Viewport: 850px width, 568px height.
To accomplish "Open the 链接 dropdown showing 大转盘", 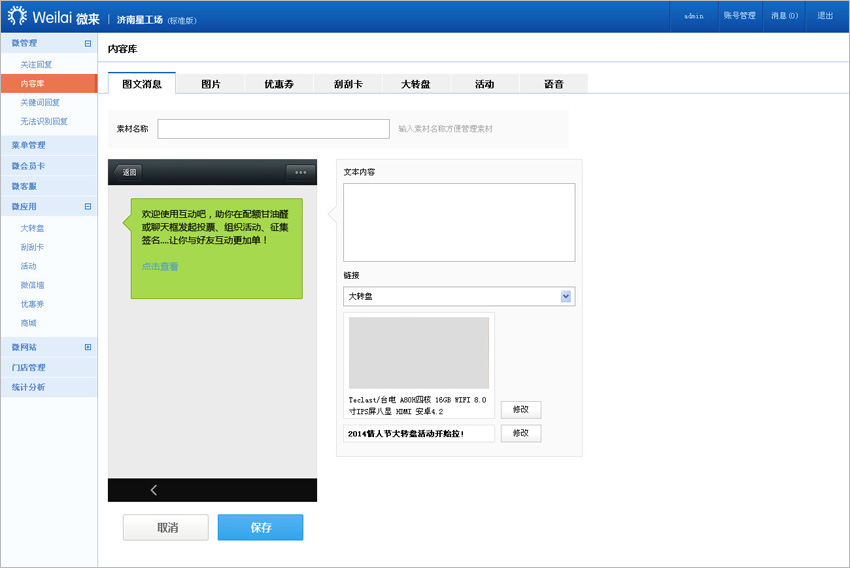I will 458,297.
